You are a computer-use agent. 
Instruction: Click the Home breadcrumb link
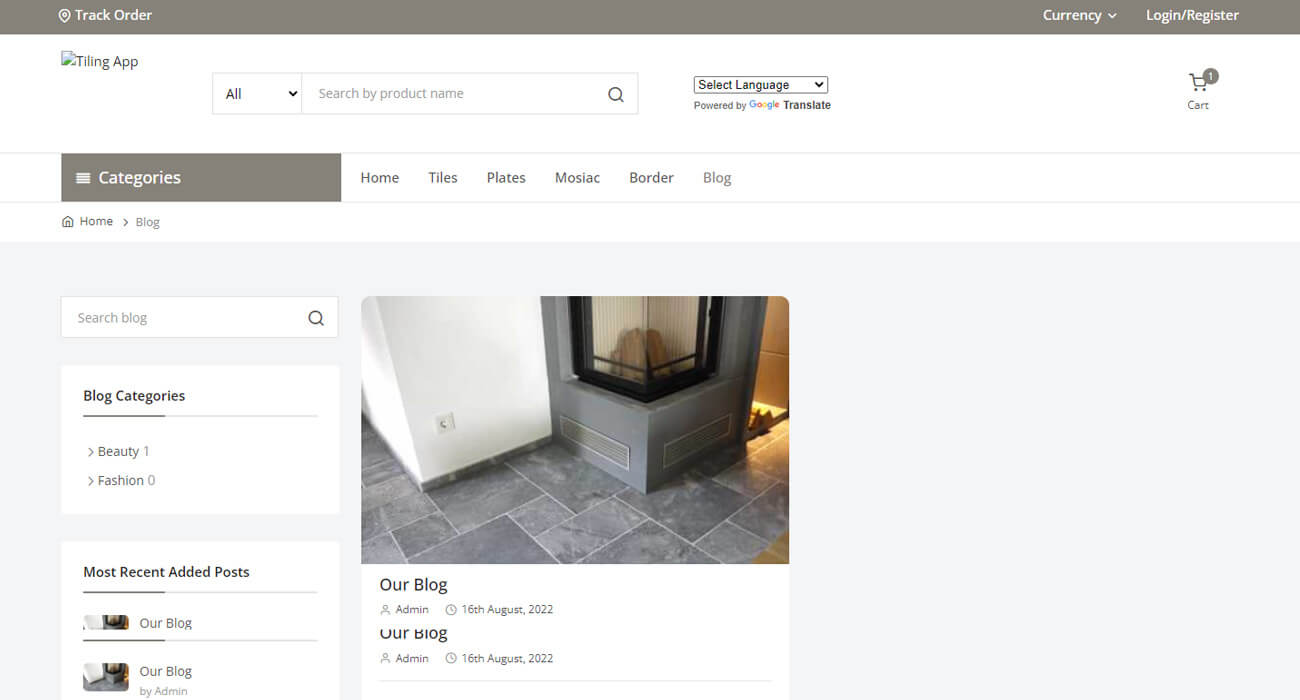tap(96, 222)
